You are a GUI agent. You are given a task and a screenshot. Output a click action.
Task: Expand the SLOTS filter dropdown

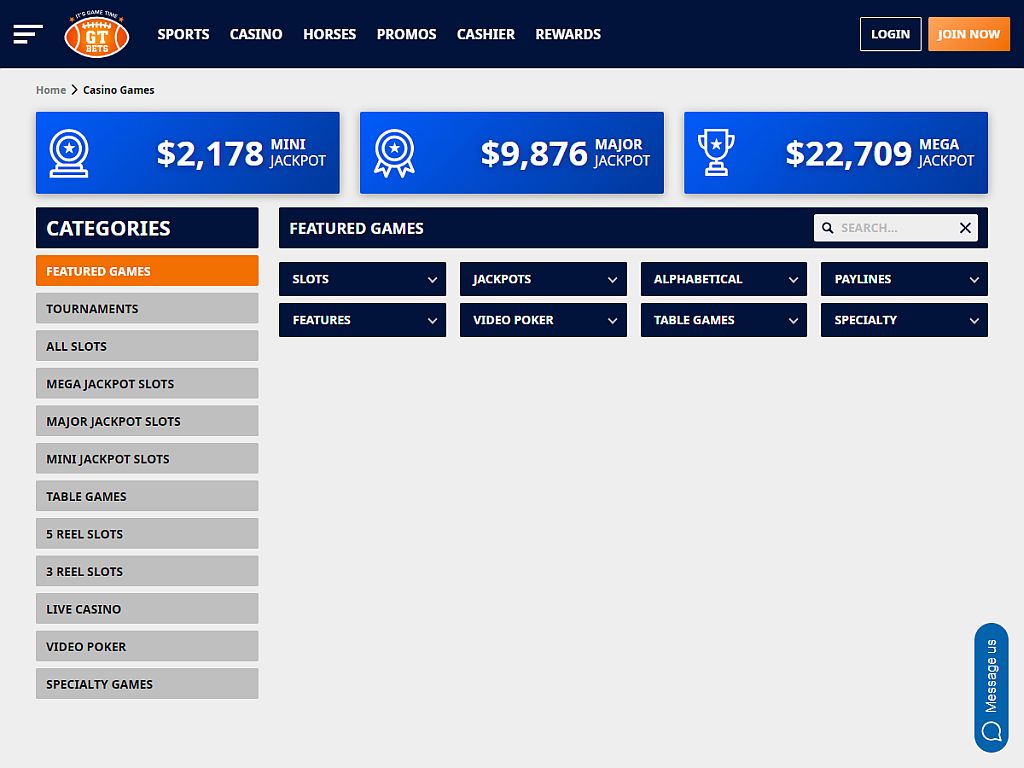point(362,279)
